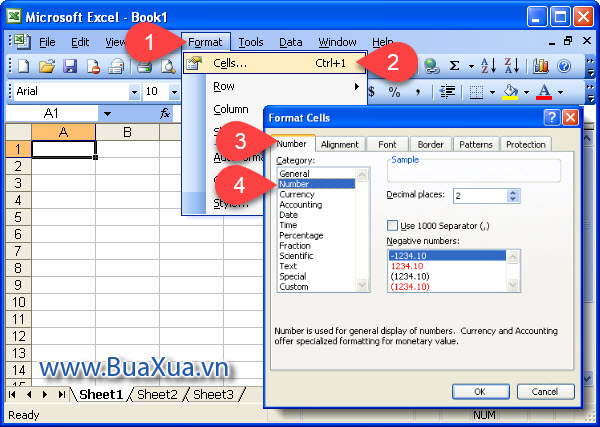This screenshot has width=600, height=427.
Task: Increase decimal places with spinner up arrow
Action: pos(513,192)
